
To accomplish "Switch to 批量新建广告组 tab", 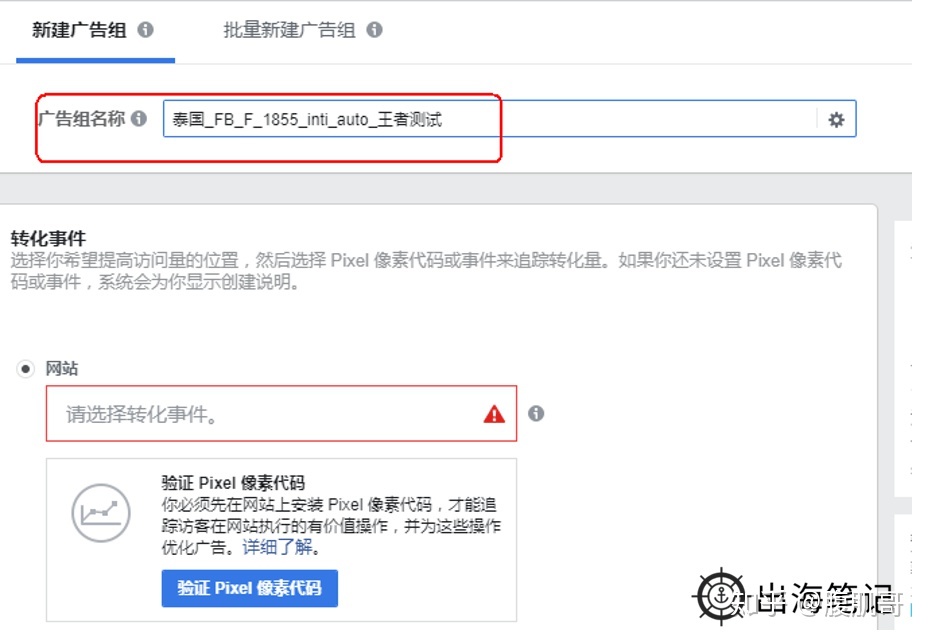I will pyautogui.click(x=289, y=30).
